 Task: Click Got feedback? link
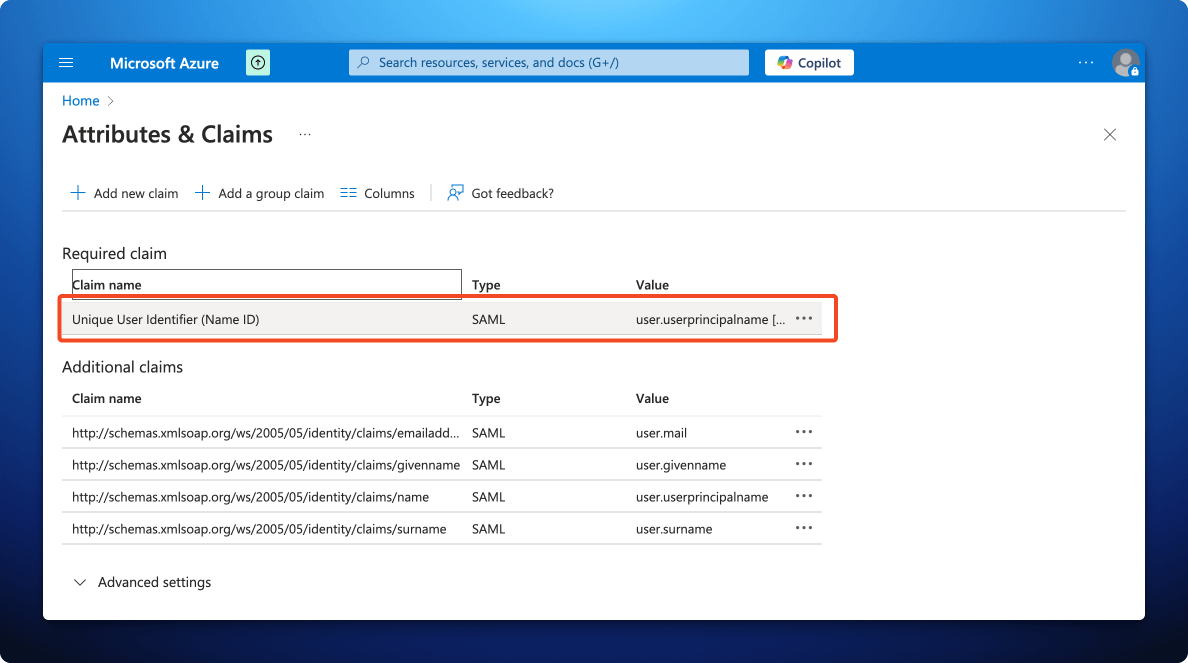tap(511, 193)
